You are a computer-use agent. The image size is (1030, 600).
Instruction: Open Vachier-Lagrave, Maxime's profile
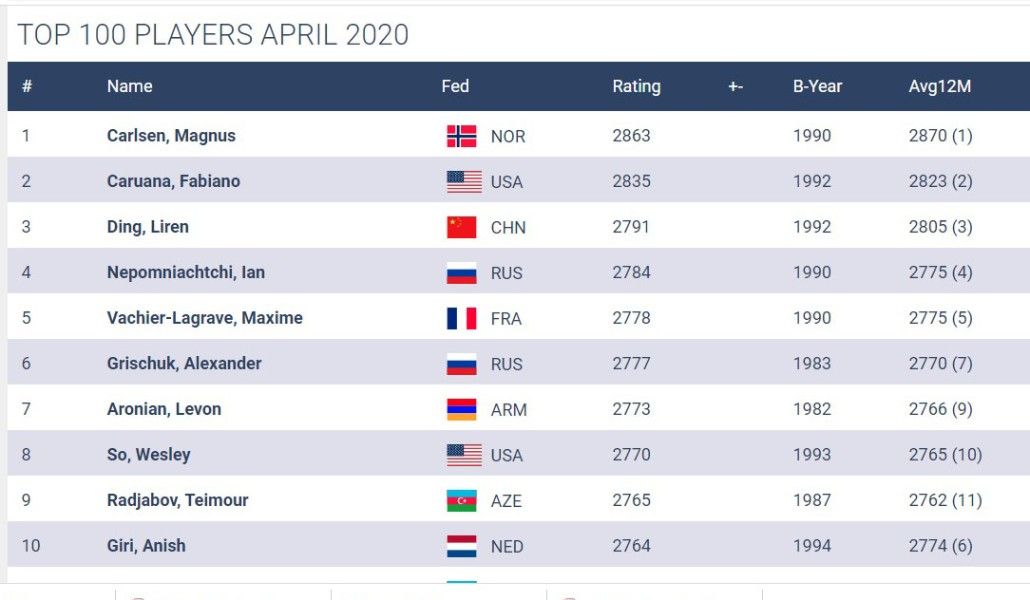point(204,318)
